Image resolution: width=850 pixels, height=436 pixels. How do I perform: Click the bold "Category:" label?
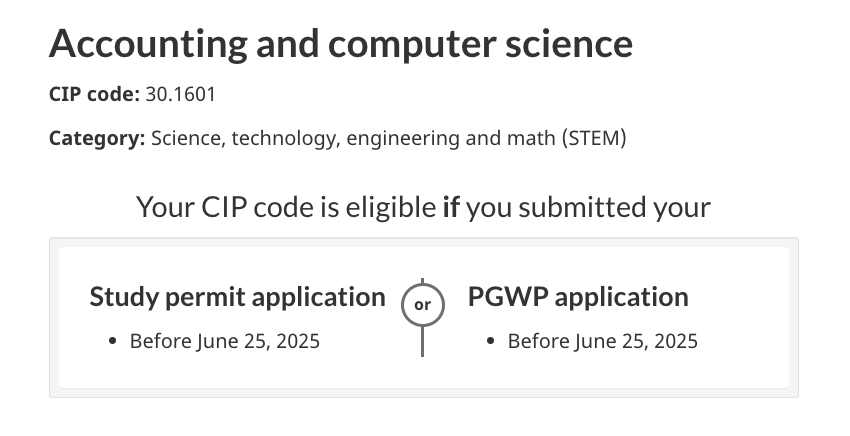[x=97, y=138]
